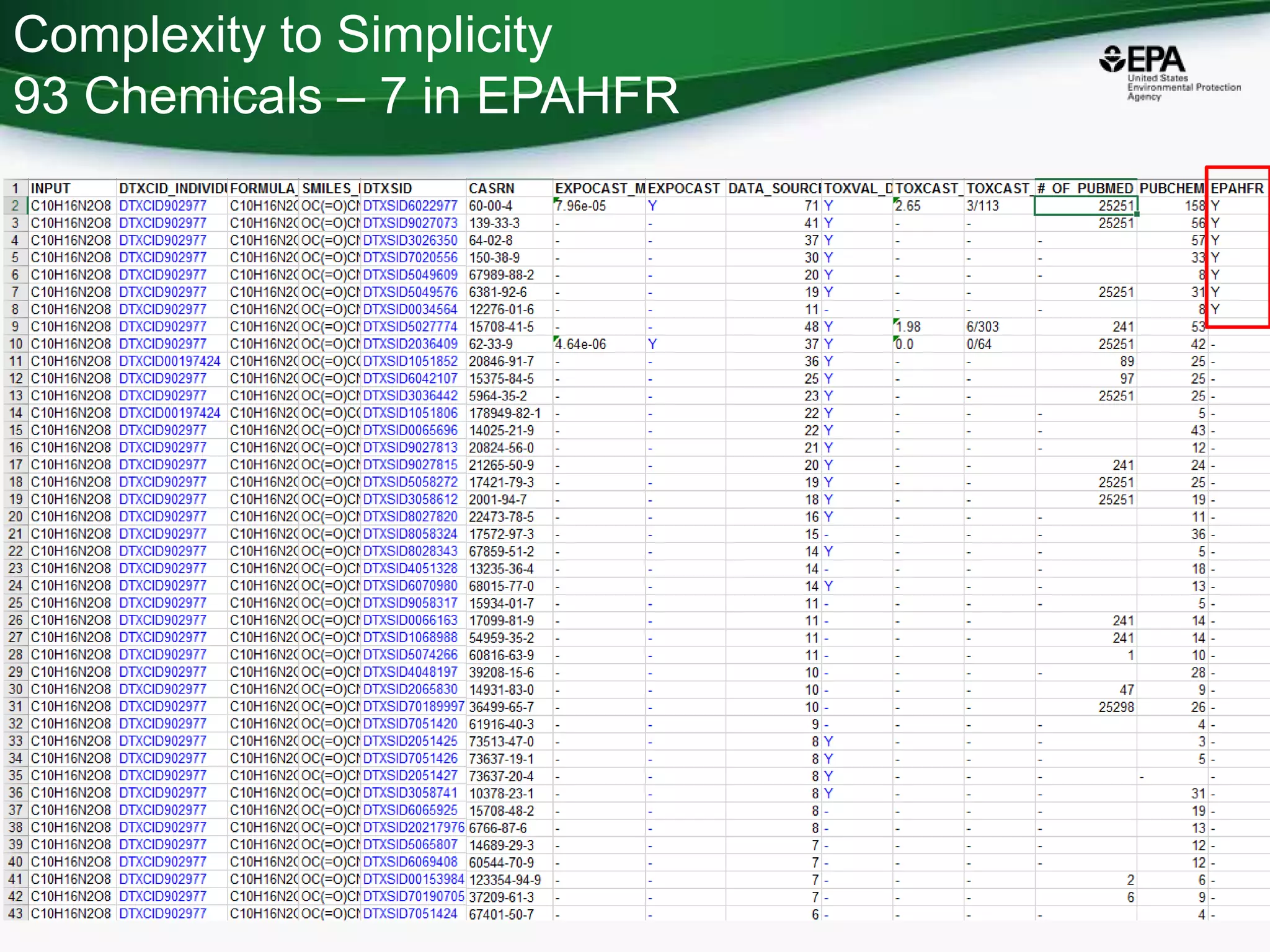Open DTXSID00153984 link in row 41
The image size is (1270, 952).
[x=413, y=879]
